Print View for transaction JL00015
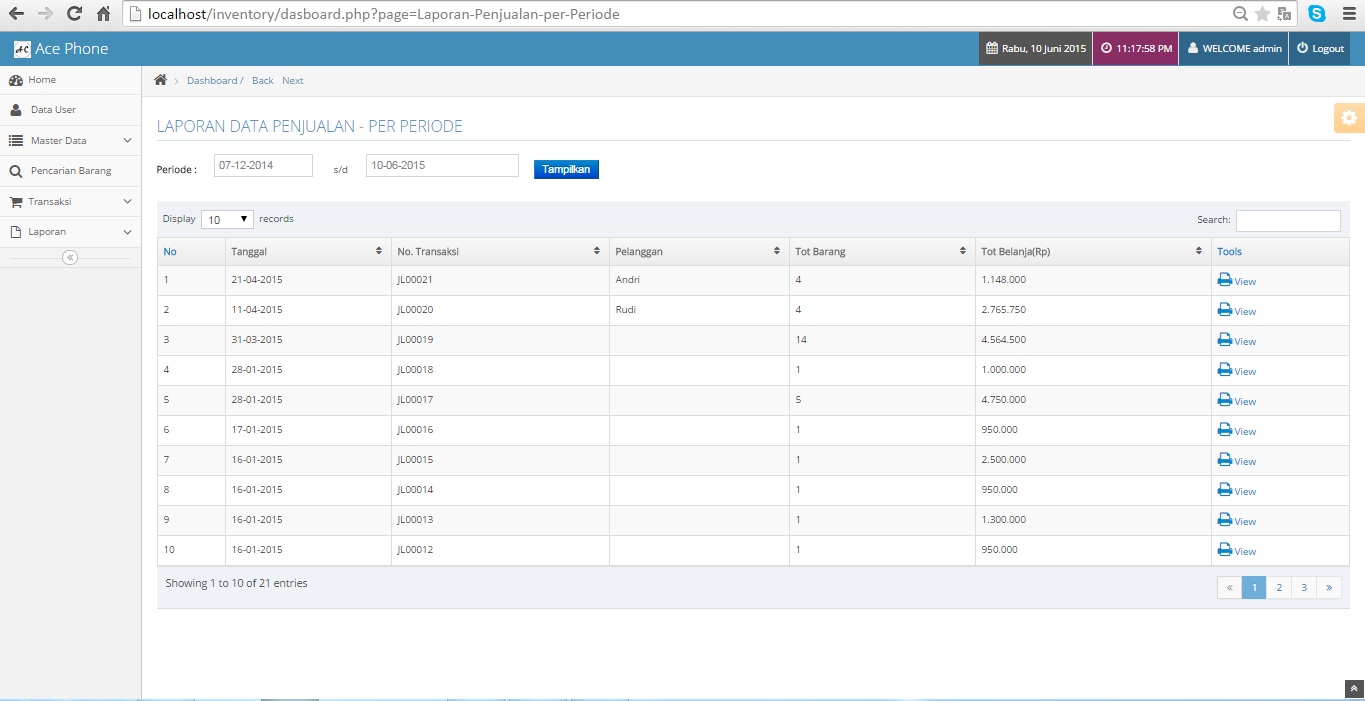This screenshot has height=701, width=1365. click(1236, 461)
